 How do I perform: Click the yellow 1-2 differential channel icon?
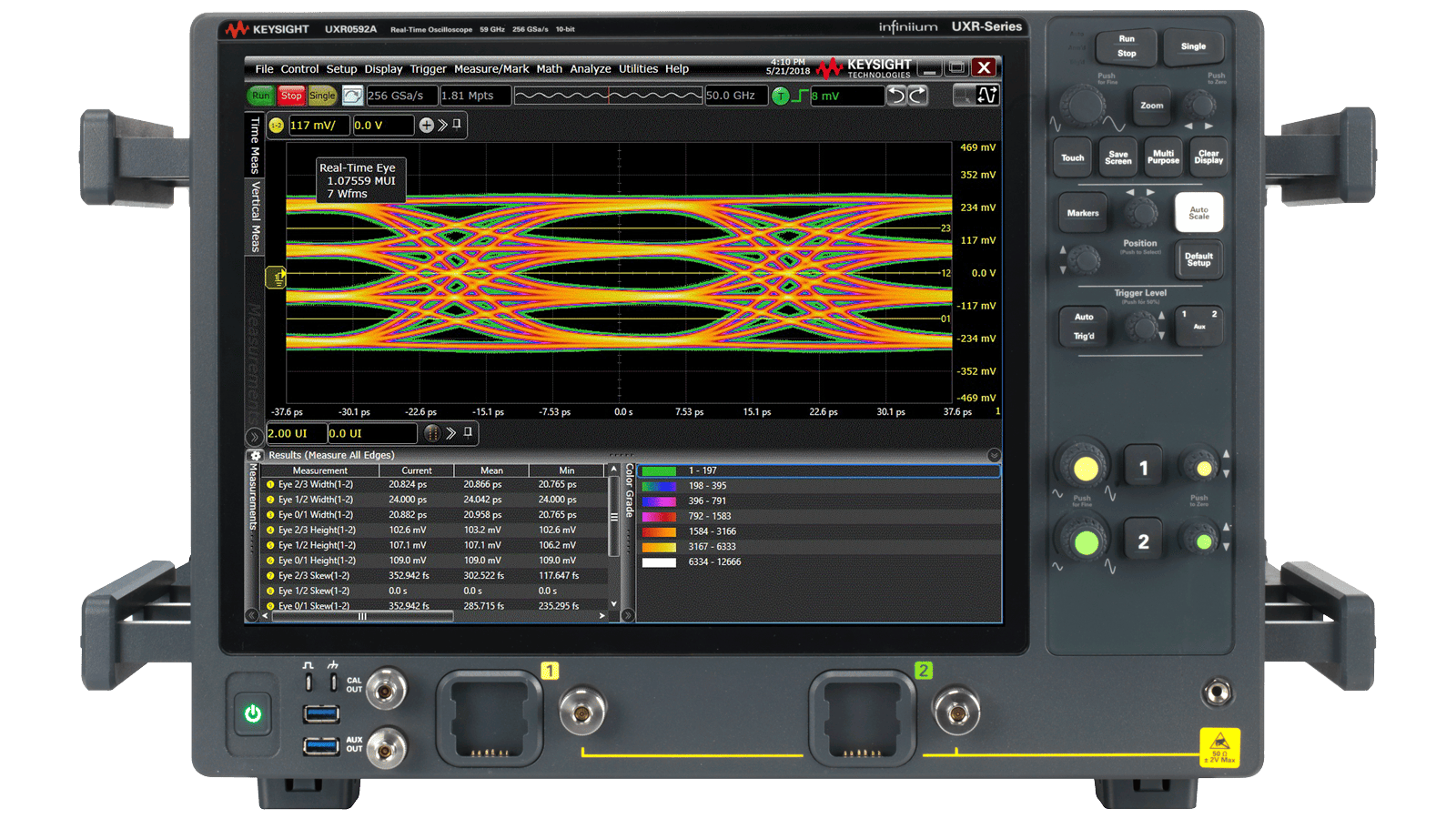tap(277, 126)
